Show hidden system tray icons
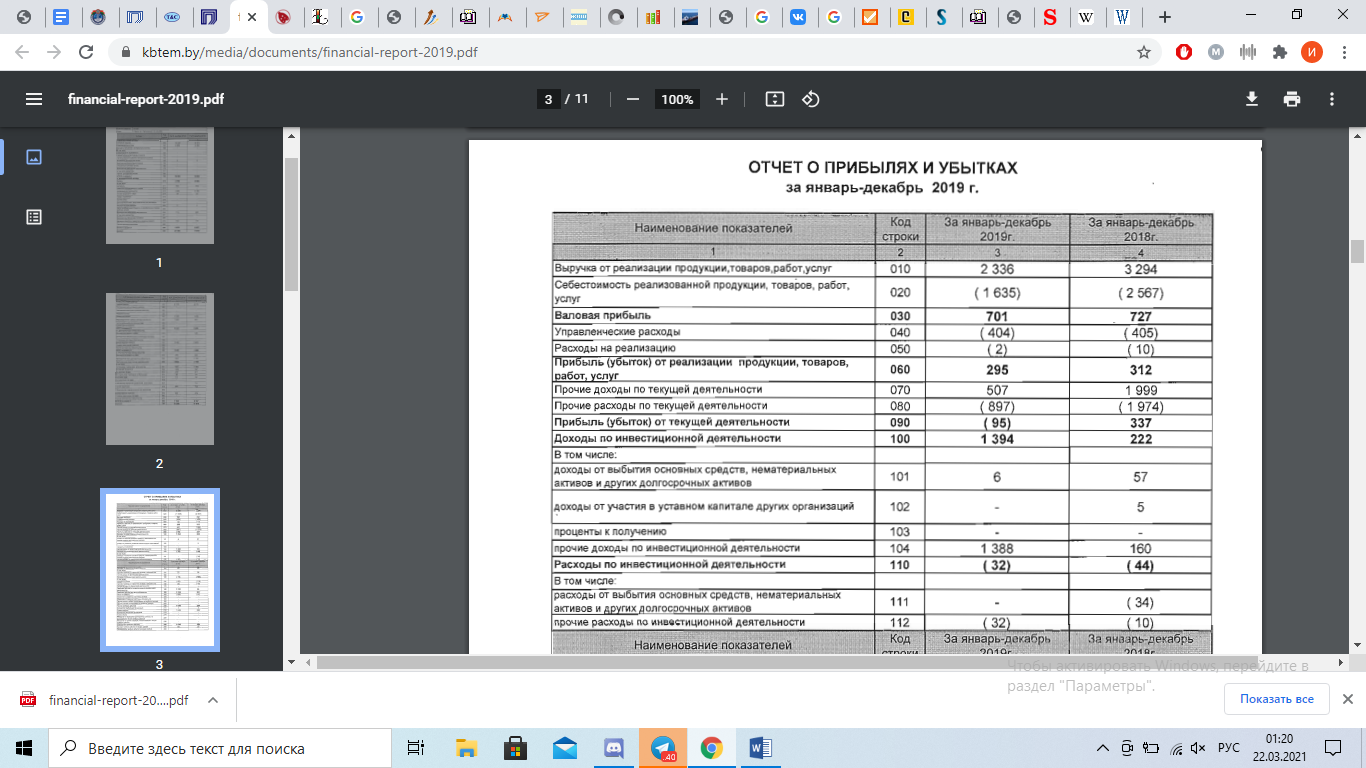This screenshot has height=768, width=1366. pyautogui.click(x=1103, y=747)
